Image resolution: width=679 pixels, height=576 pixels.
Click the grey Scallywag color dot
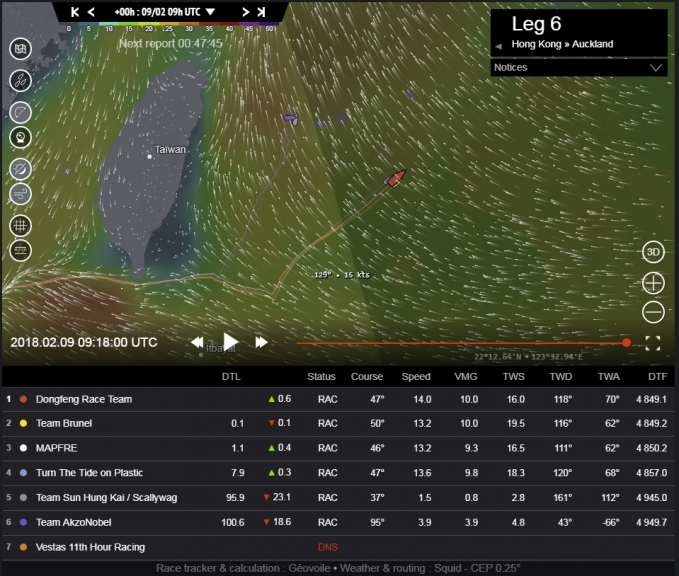click(23, 498)
